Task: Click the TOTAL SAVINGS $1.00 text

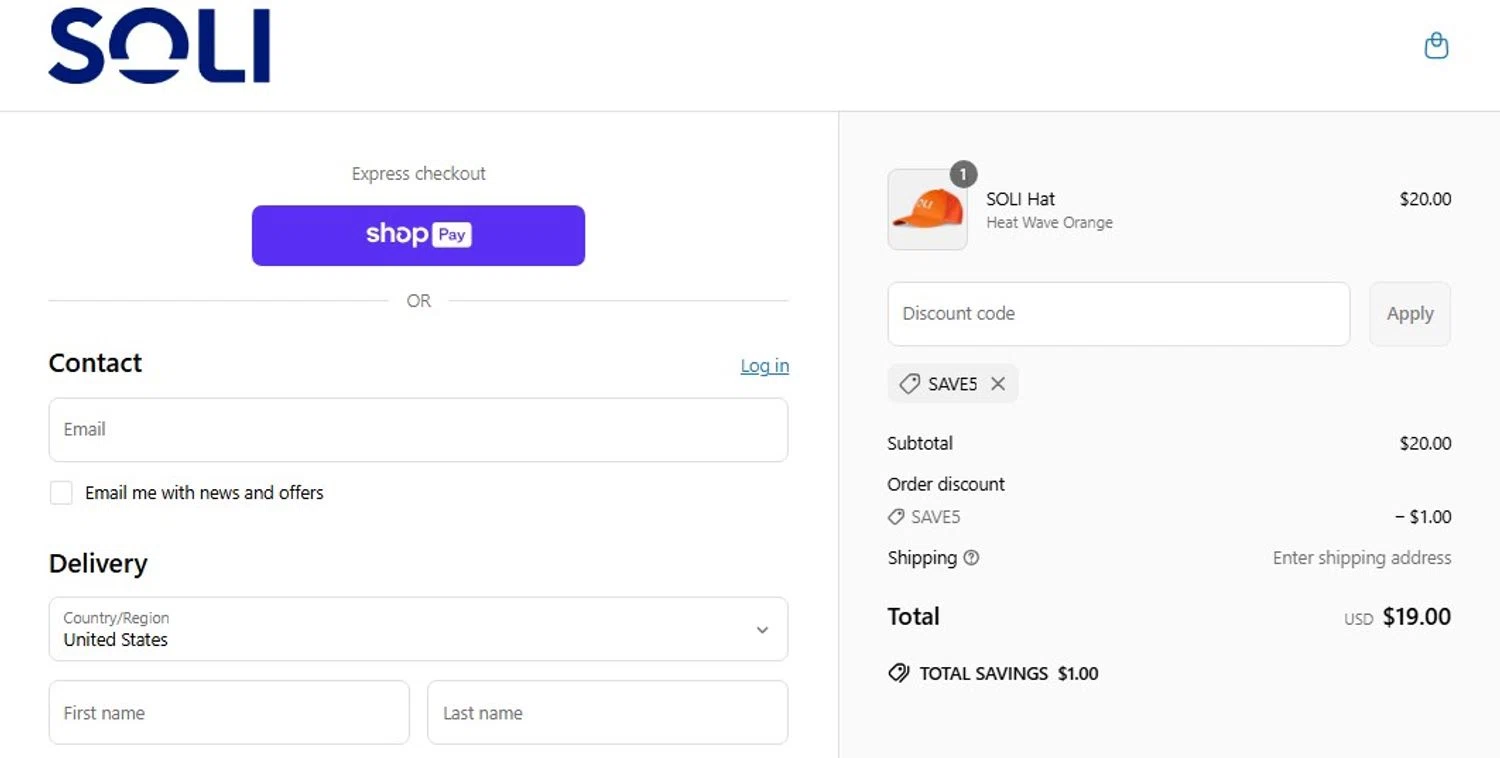Action: pos(1008,674)
